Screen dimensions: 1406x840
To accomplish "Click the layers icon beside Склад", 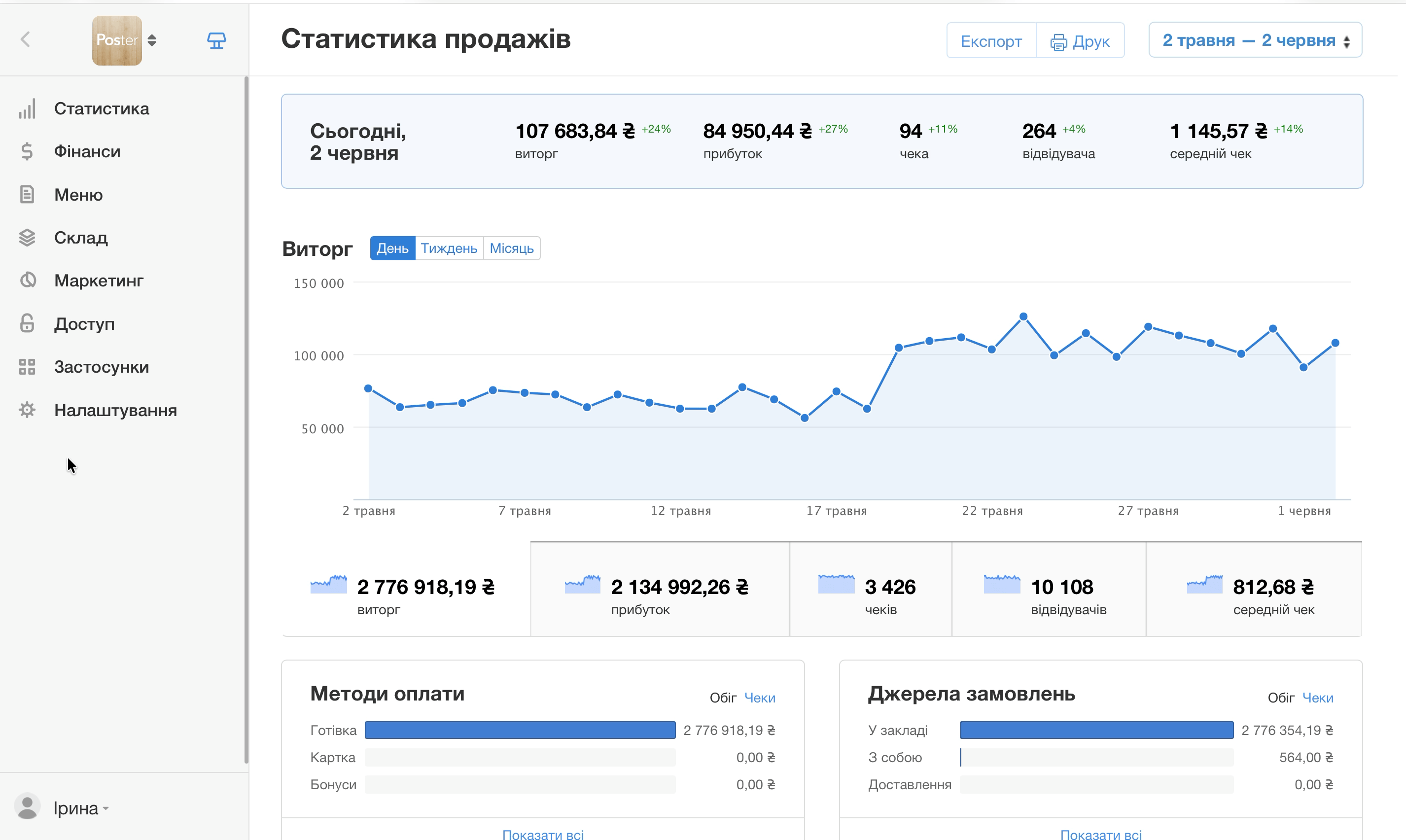I will click(27, 238).
